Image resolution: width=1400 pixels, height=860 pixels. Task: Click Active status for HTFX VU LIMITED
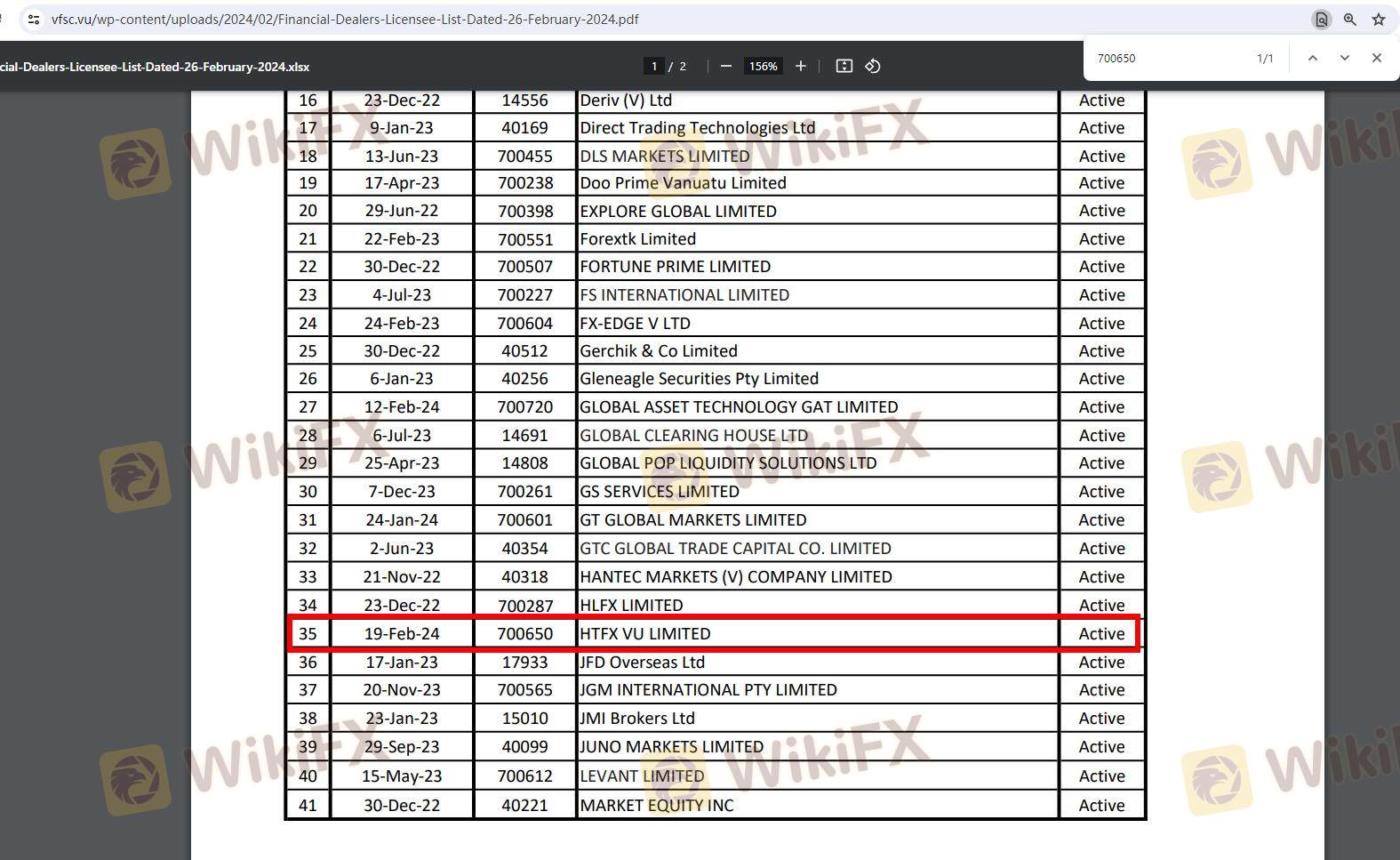point(1100,633)
